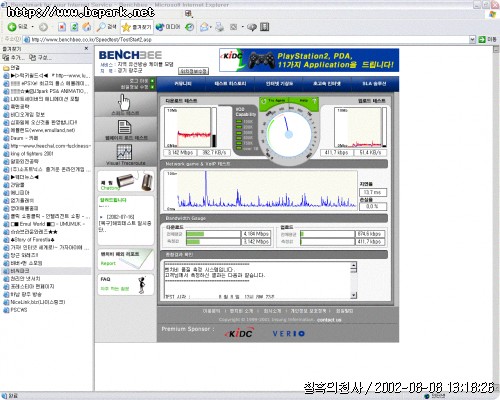Open the Mail envelope toolbar icon
Image resolution: width=500 pixels, height=400 pixels.
pyautogui.click(x=204, y=27)
